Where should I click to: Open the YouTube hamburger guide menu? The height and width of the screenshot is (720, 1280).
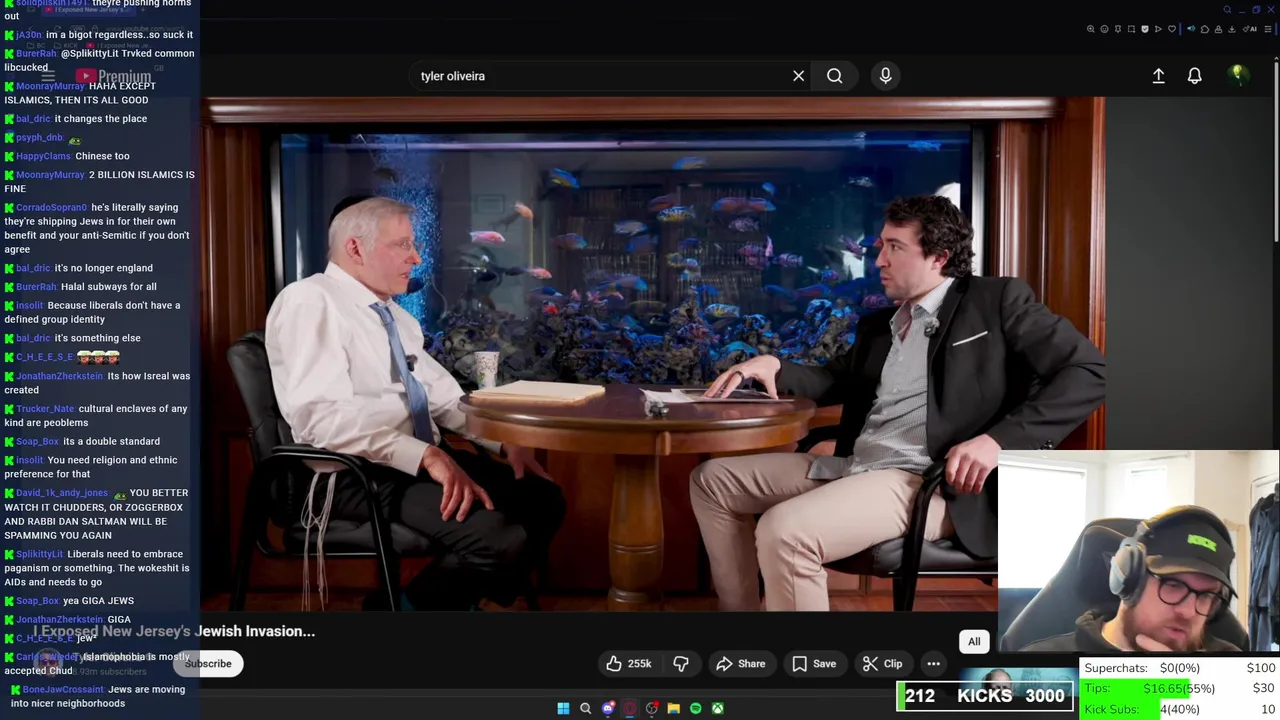click(x=47, y=76)
